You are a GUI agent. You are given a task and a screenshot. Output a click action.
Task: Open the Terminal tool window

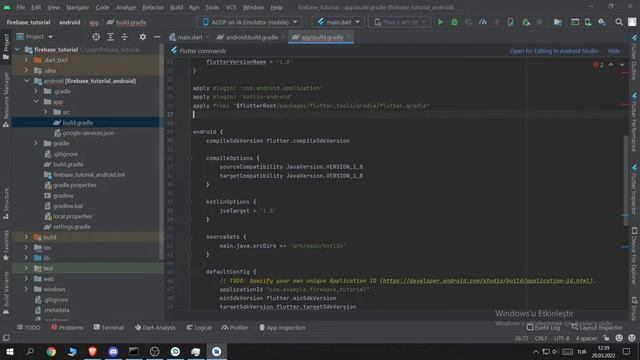[x=109, y=327]
